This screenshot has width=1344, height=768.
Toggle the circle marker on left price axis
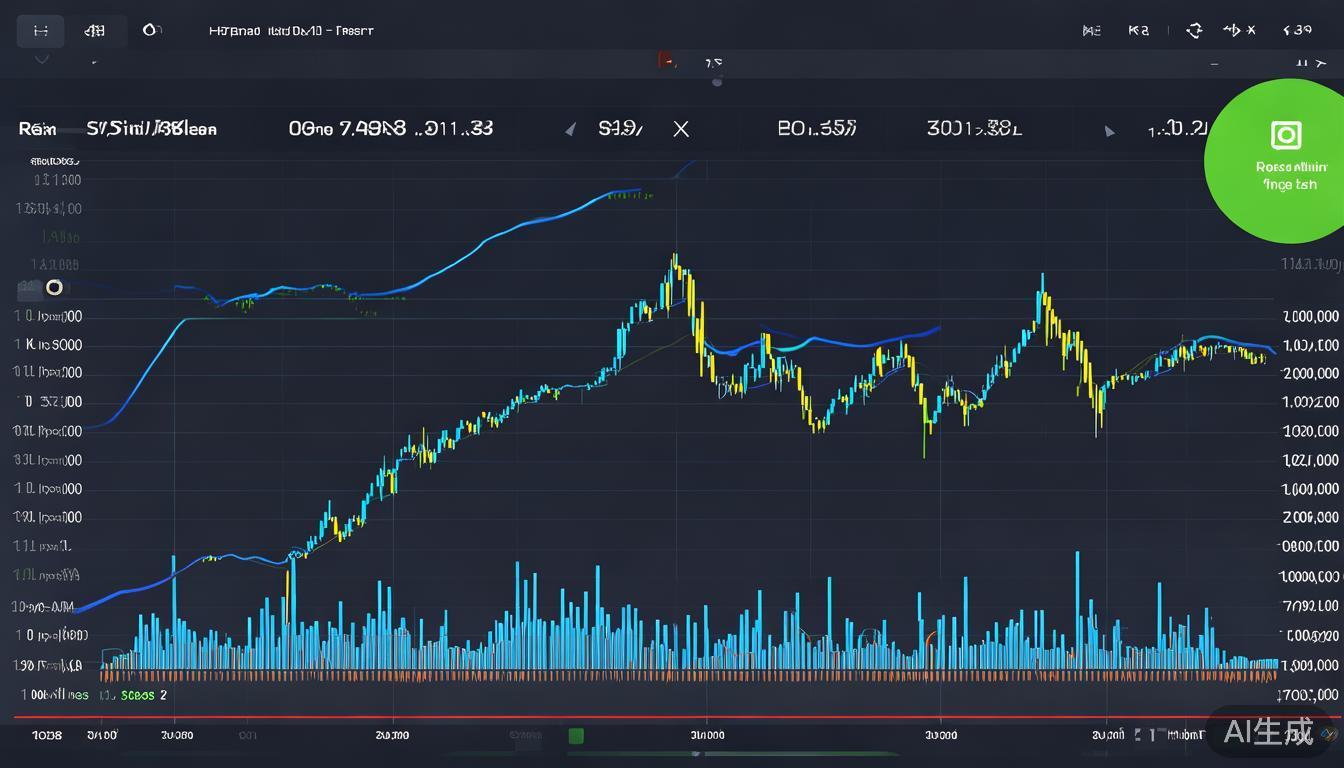[54, 288]
